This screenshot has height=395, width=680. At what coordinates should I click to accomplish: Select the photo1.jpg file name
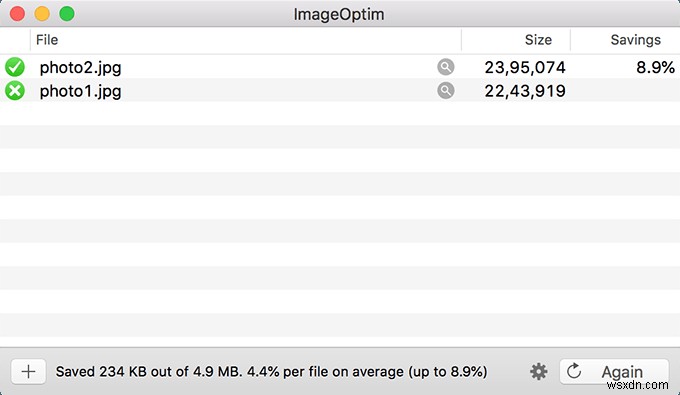[81, 91]
